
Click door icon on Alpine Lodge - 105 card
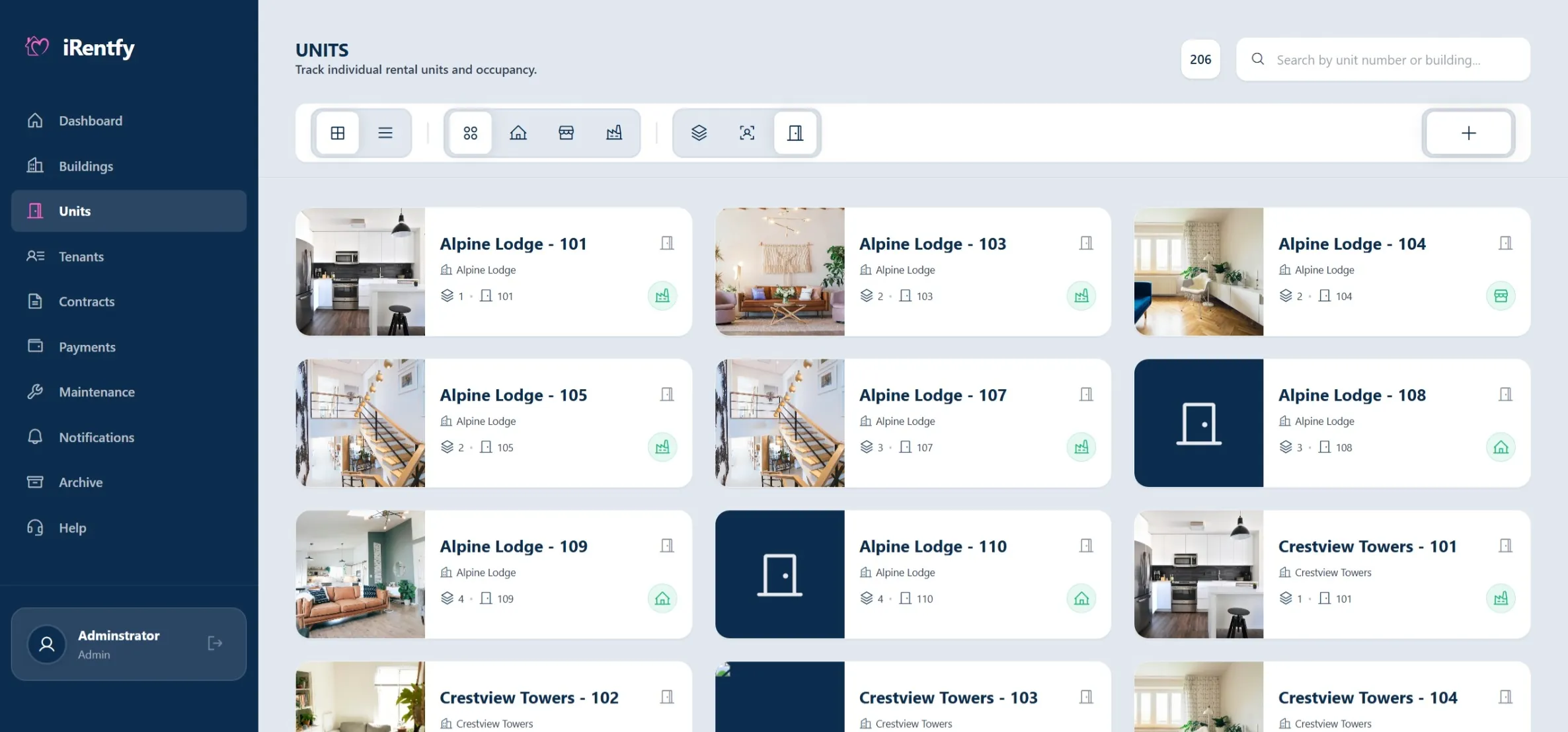point(667,394)
